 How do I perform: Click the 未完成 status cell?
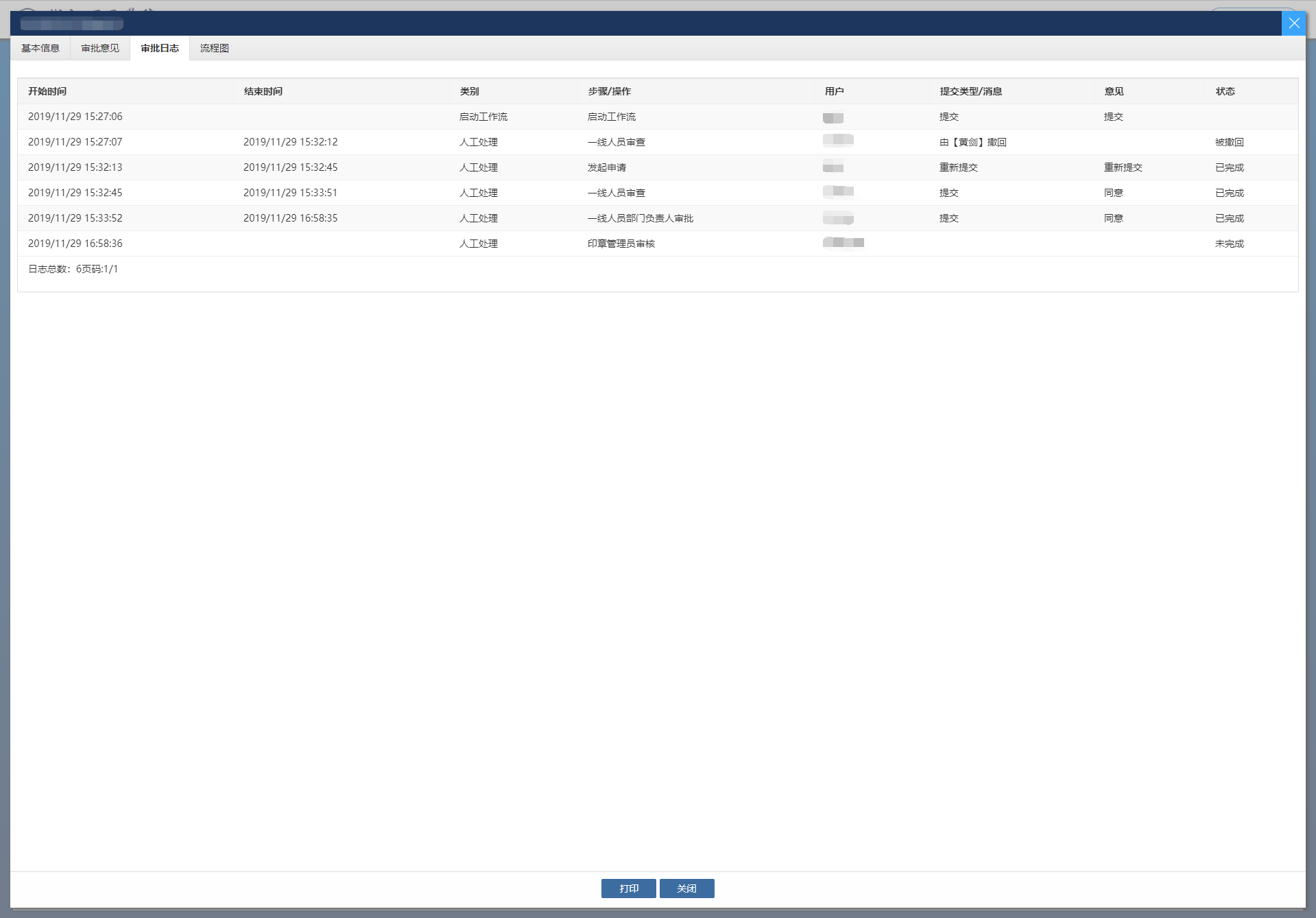click(1230, 244)
